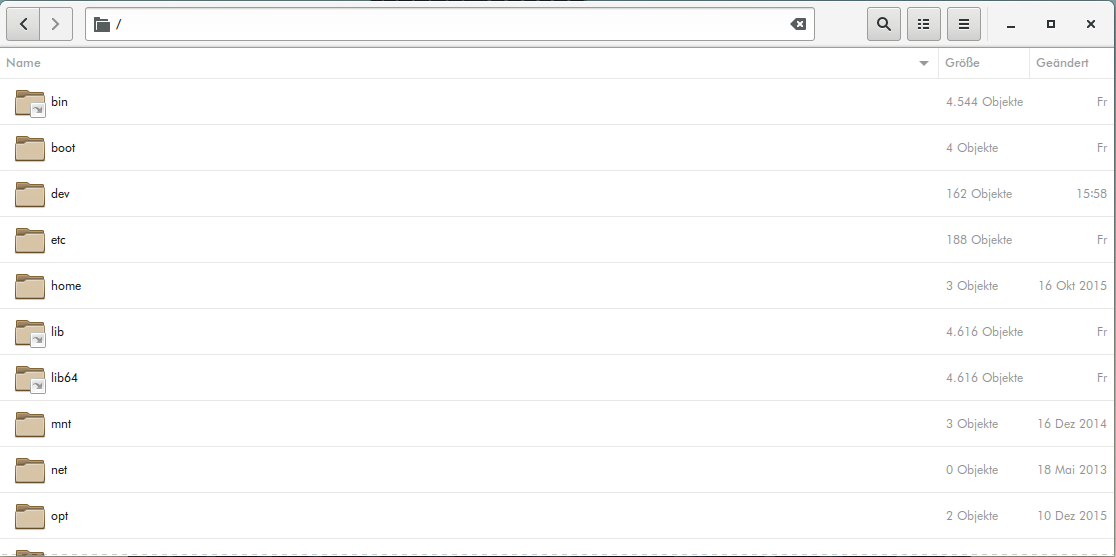Click the lib symlink folder icon
The image size is (1116, 557).
[30, 332]
